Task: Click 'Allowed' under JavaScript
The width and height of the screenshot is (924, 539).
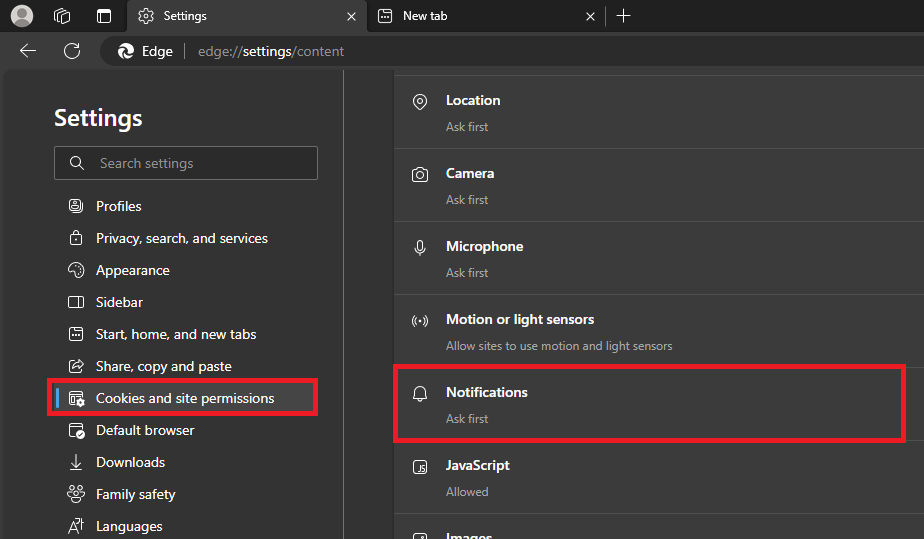Action: point(467,492)
